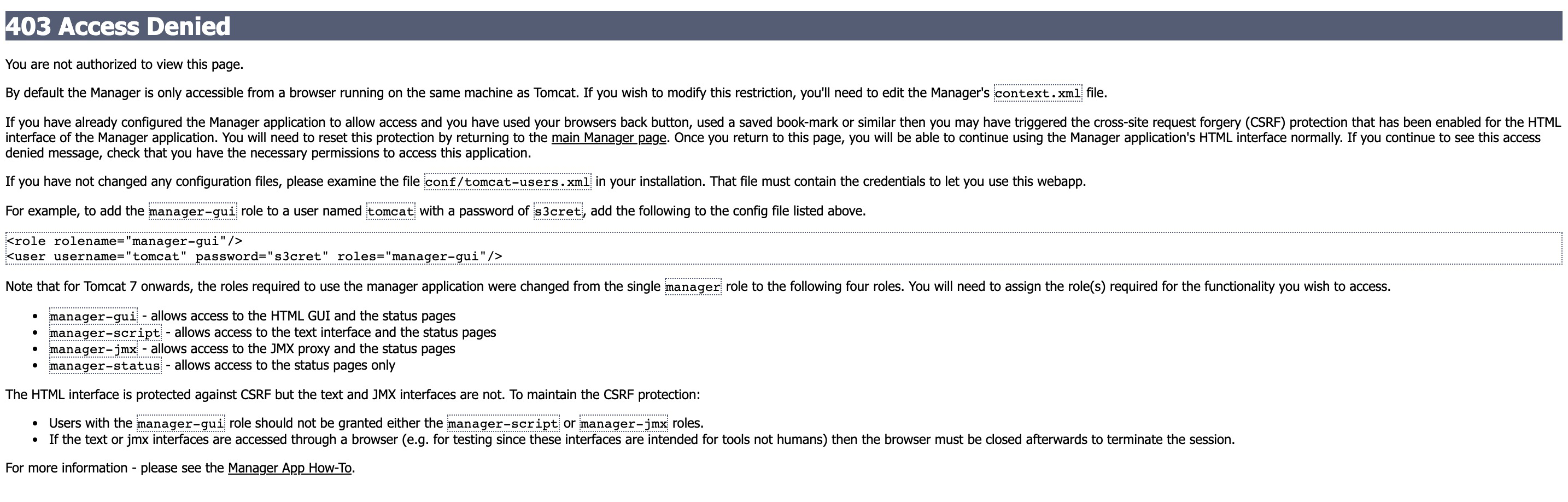Screen dimensions: 1568x502
Task: Click the manager-script item in roles list
Action: (104, 333)
